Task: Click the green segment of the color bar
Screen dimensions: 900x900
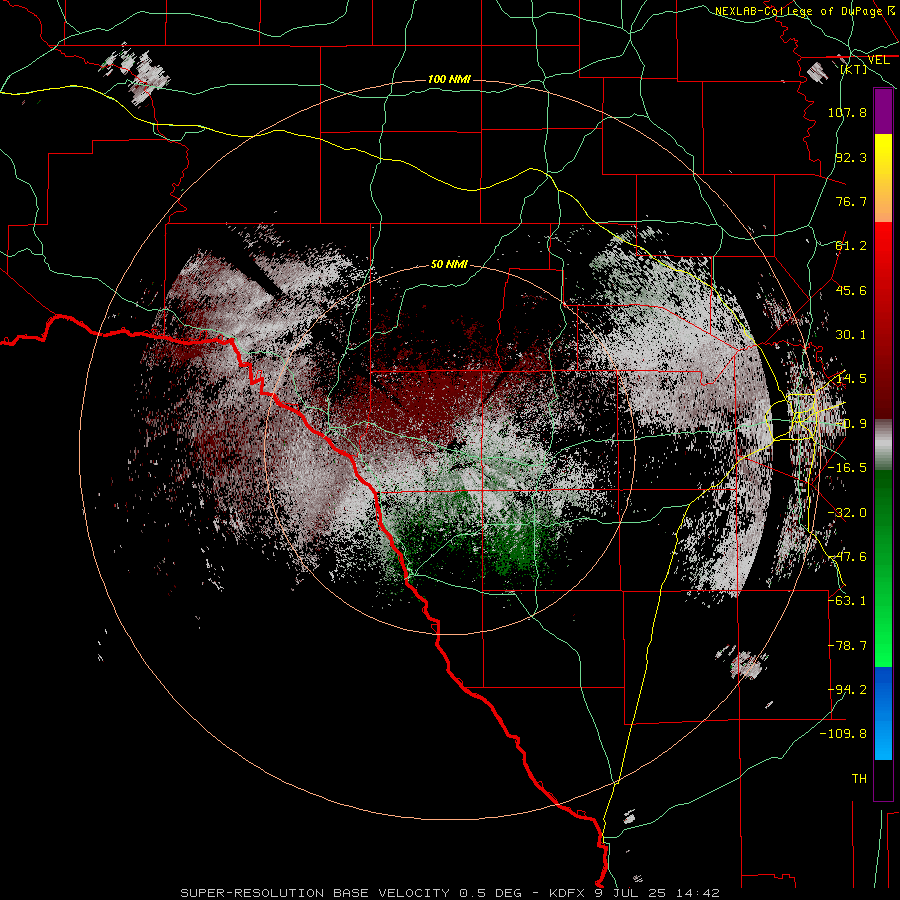Action: click(883, 568)
